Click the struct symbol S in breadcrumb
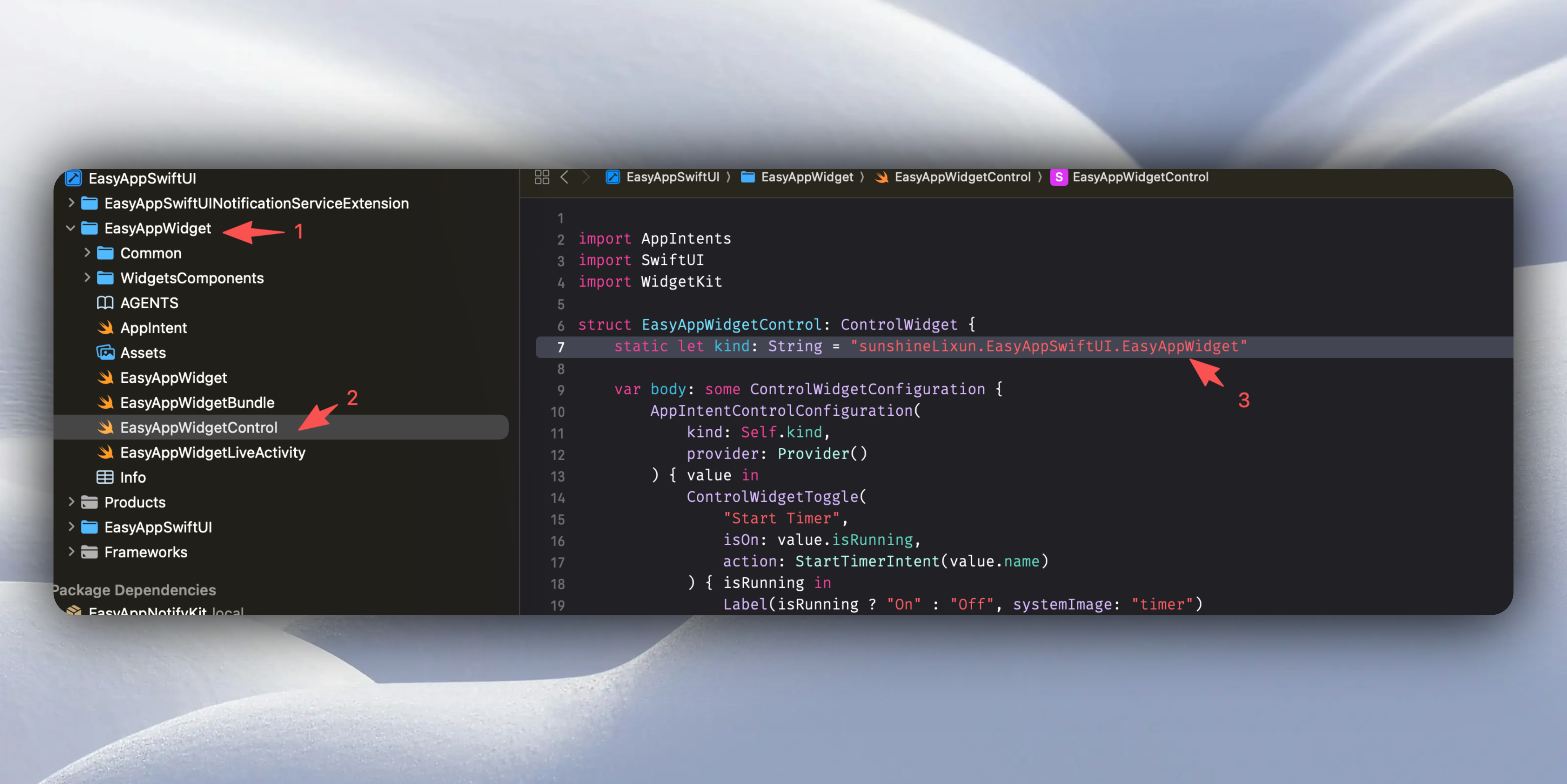1567x784 pixels. click(x=1058, y=177)
